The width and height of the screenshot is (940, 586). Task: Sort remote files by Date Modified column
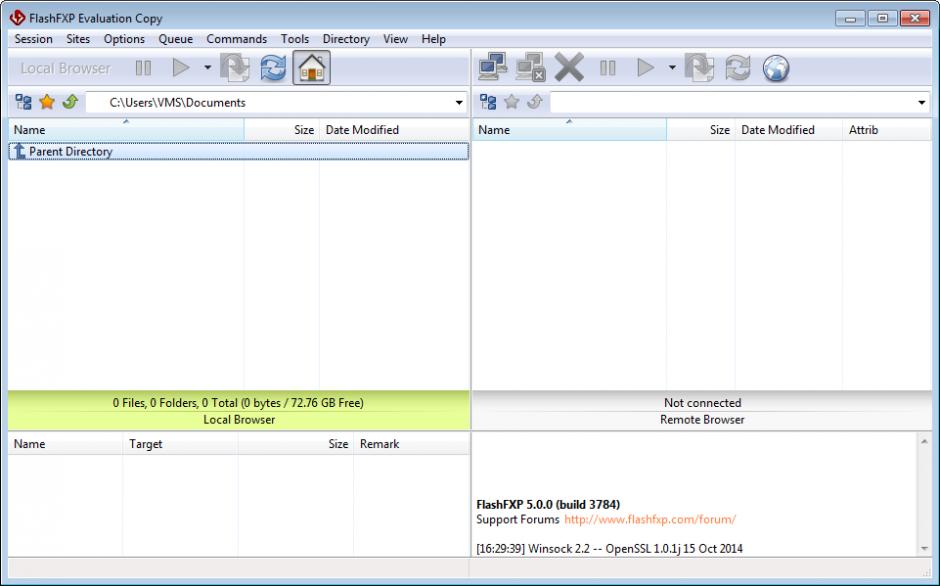[x=789, y=130]
